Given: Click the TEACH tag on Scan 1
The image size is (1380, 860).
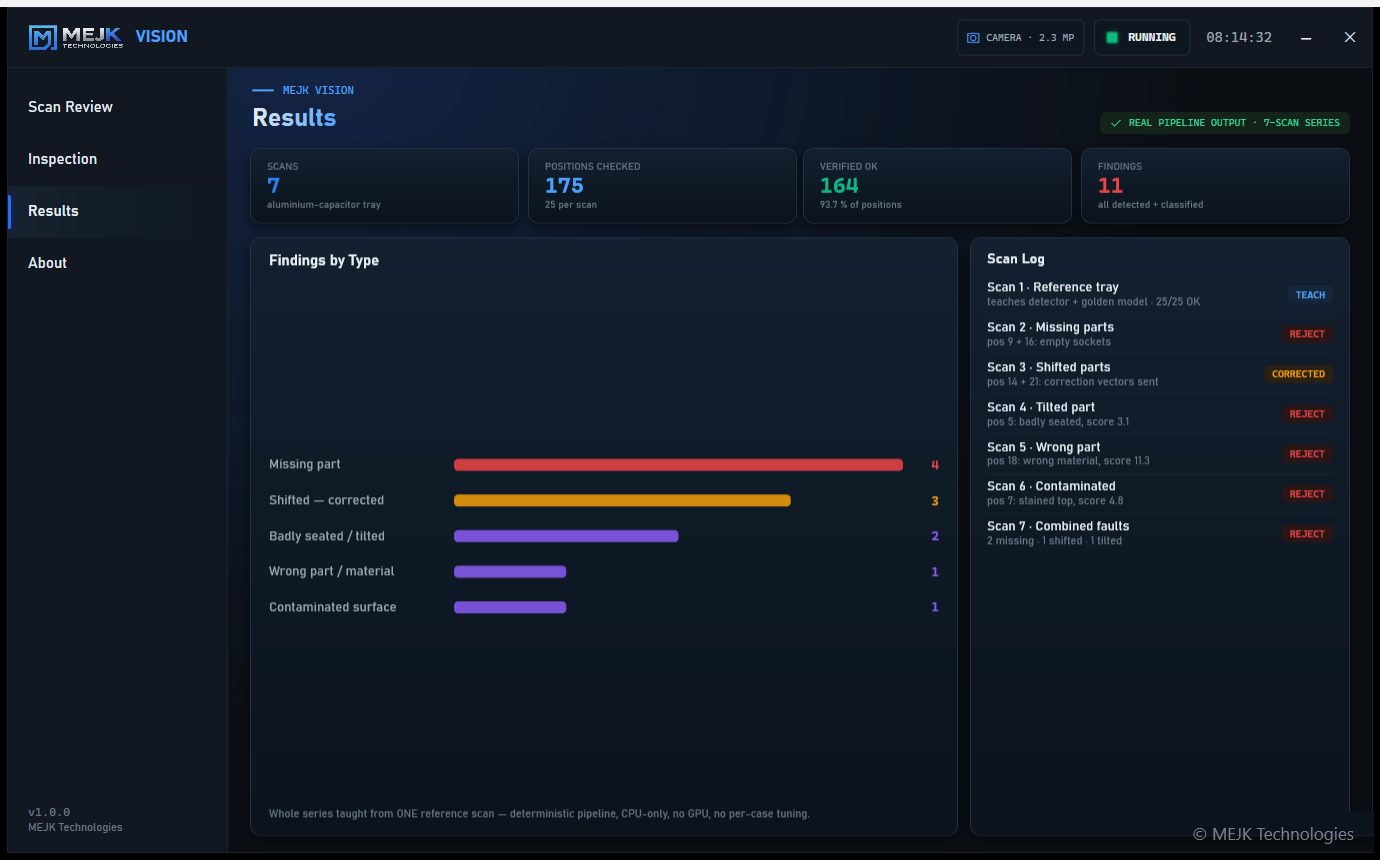Looking at the screenshot, I should point(1310,295).
